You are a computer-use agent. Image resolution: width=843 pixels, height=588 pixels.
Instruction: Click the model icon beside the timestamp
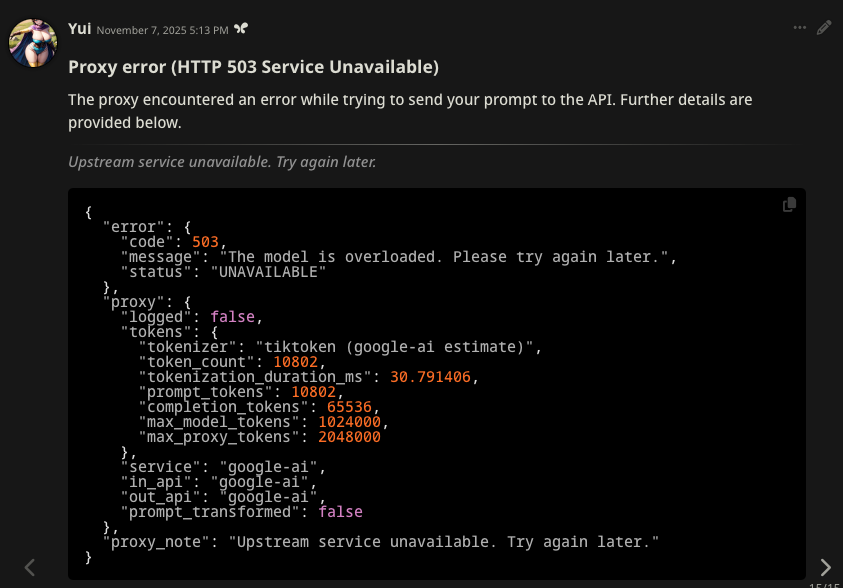click(241, 29)
